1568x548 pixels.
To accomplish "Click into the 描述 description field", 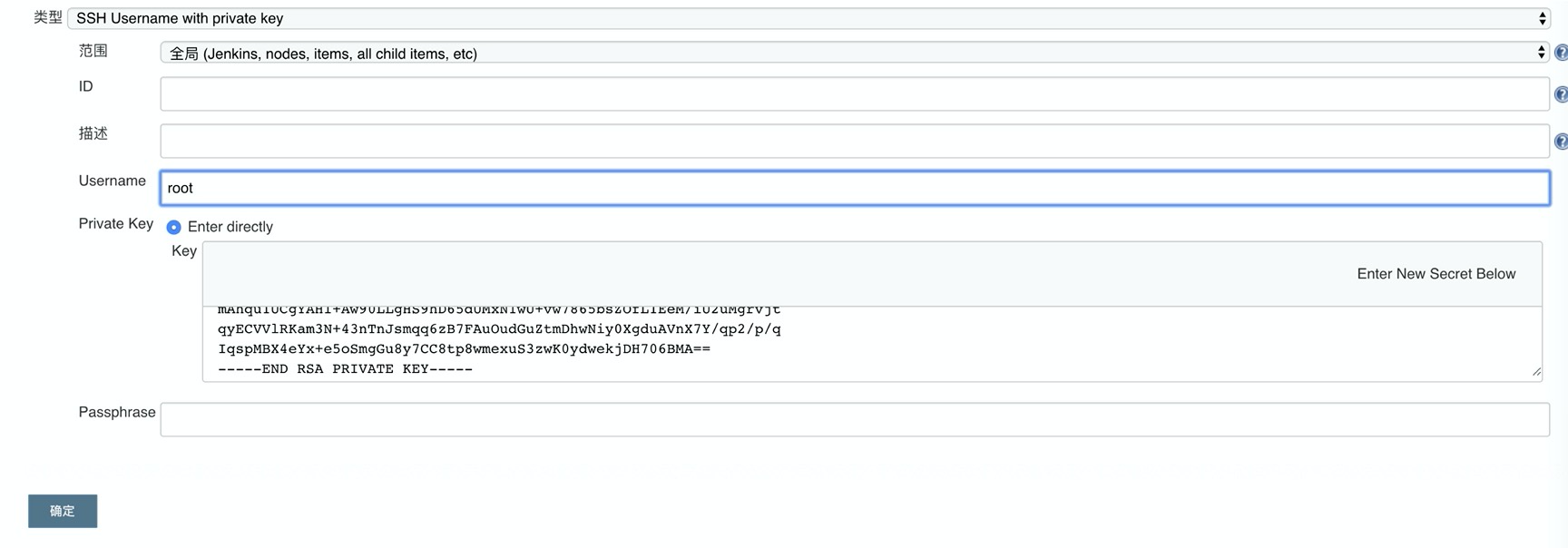I will point(853,142).
